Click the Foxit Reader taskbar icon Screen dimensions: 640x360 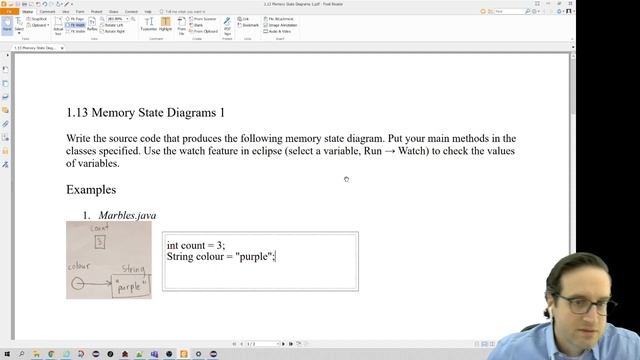coord(184,354)
